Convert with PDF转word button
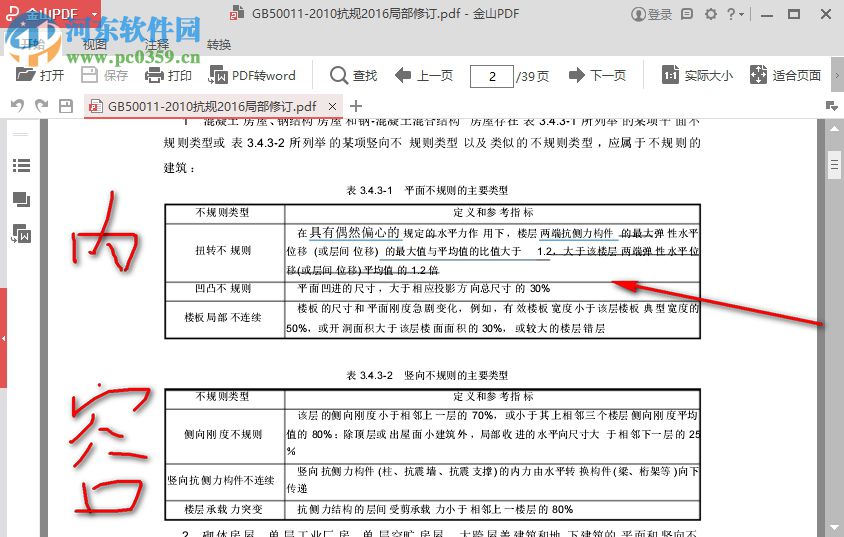 [x=252, y=75]
